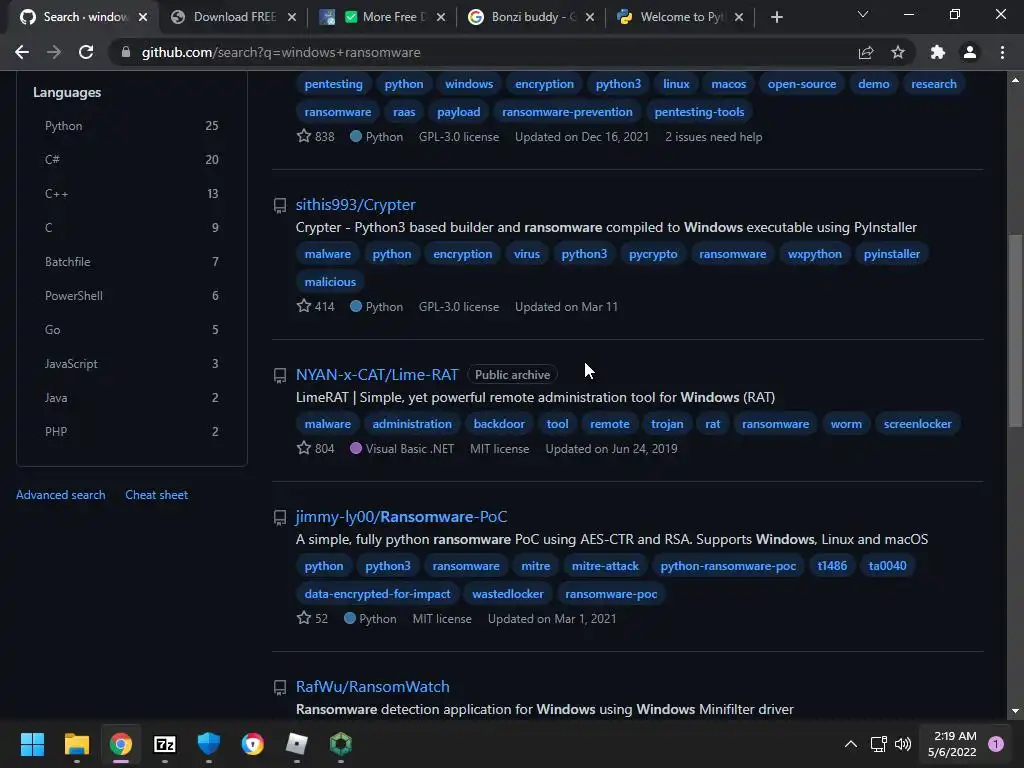The image size is (1024, 768).
Task: Filter results by C# language
Action: pyautogui.click(x=131, y=159)
